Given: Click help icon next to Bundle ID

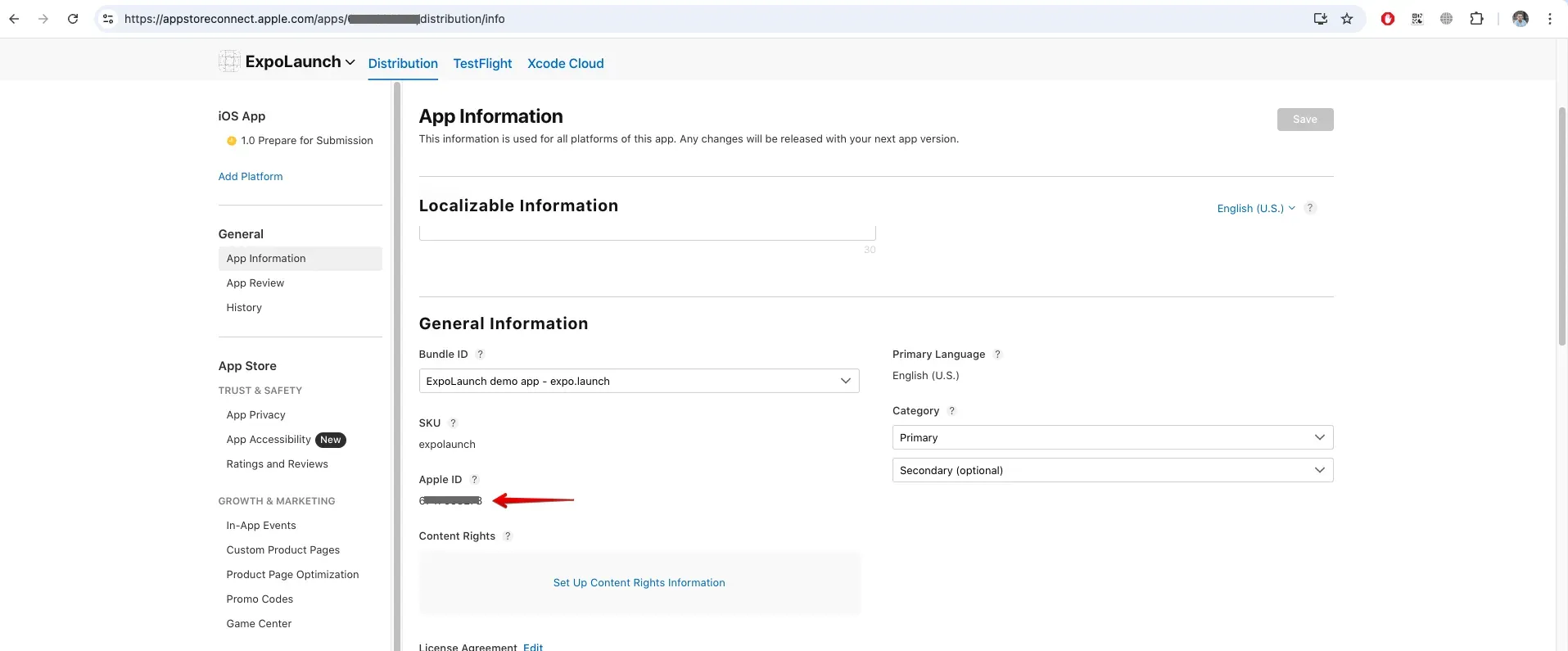Looking at the screenshot, I should (481, 355).
